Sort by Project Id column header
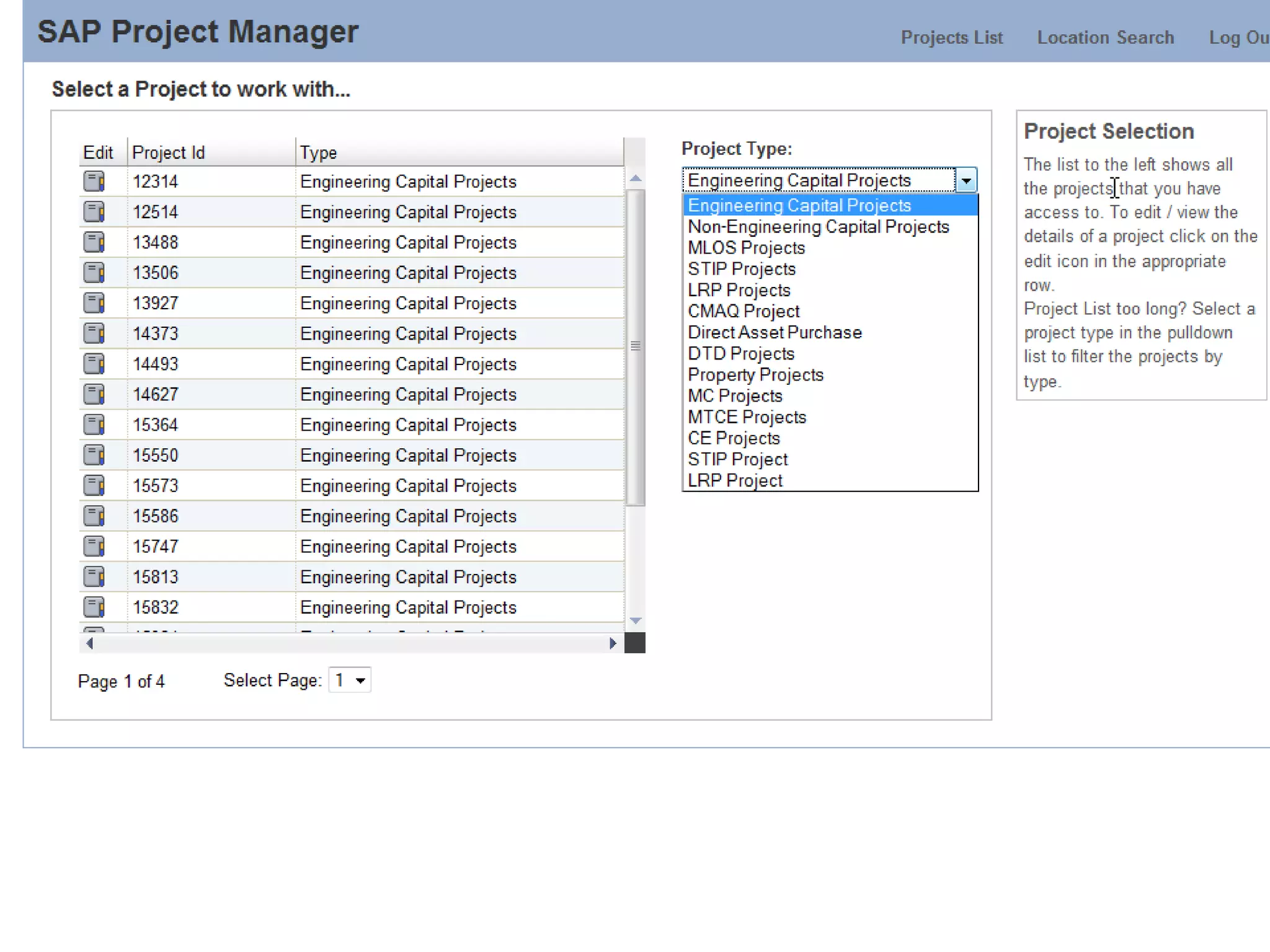The width and height of the screenshot is (1270, 952). coord(169,152)
